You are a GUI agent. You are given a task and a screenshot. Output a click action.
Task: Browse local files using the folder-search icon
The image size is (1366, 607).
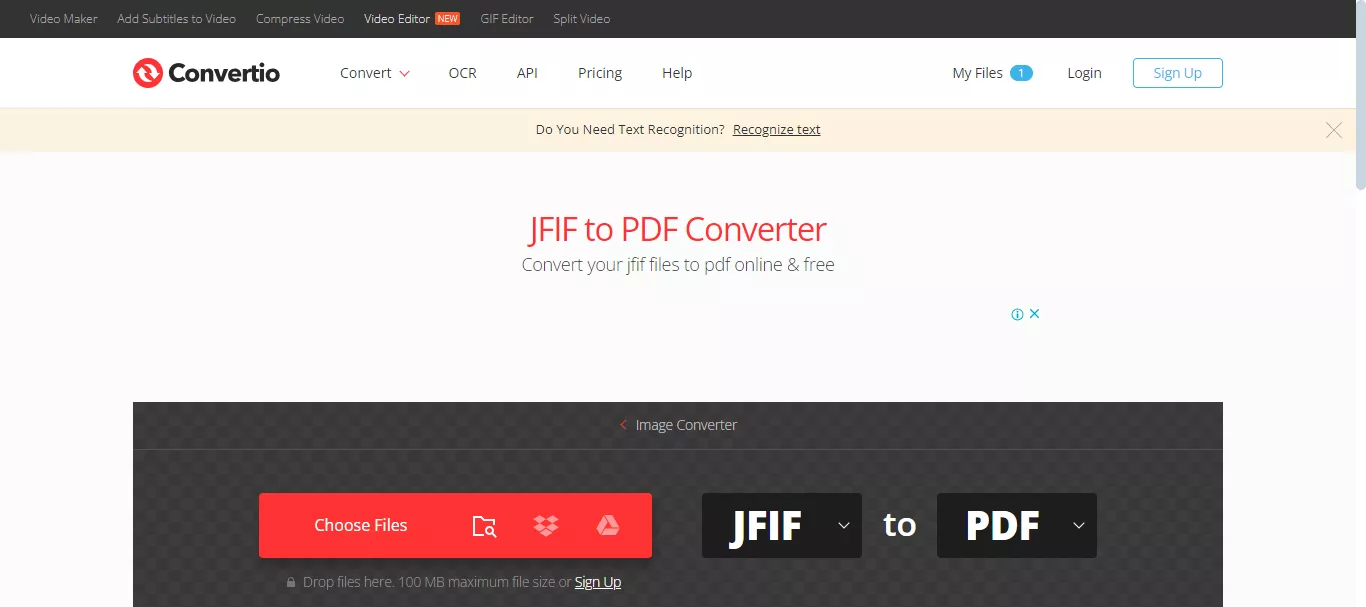(x=484, y=525)
